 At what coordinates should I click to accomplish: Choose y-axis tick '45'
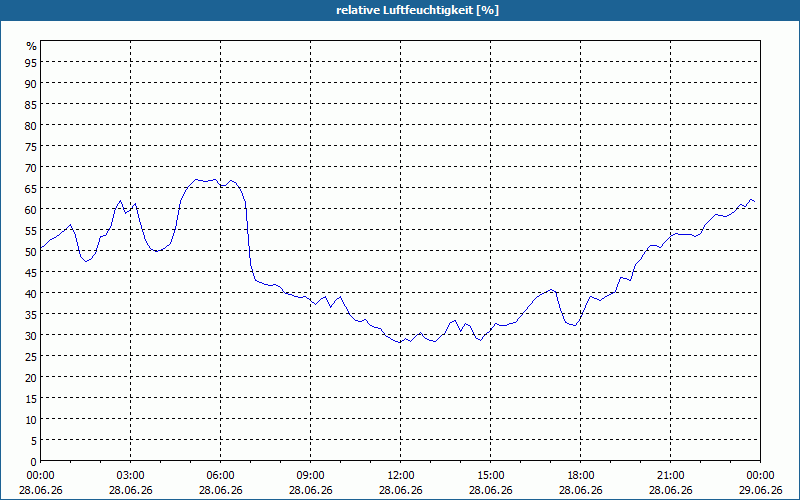click(x=31, y=272)
